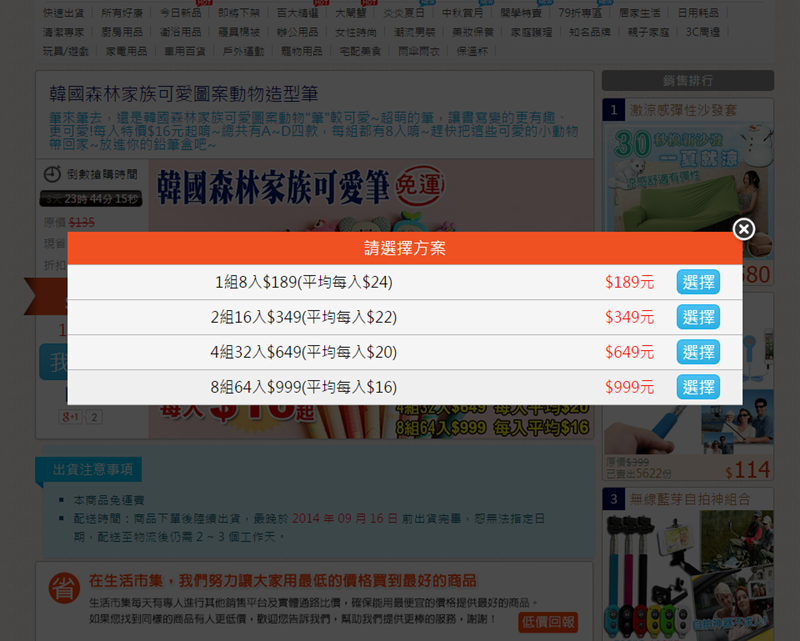Click the 請選擇方案 popup header
Viewport: 800px width, 641px height.
[405, 248]
